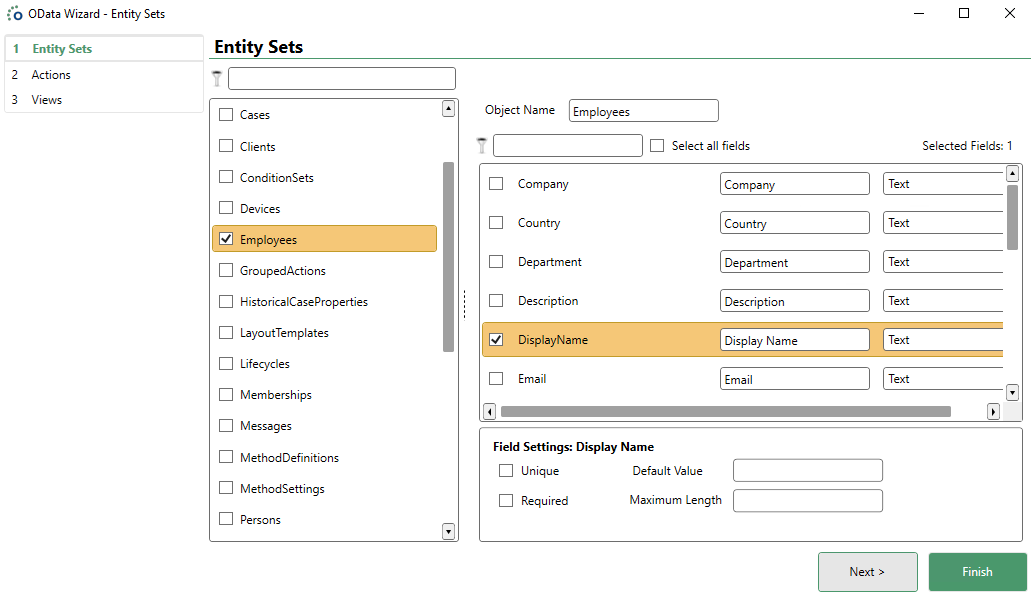
Task: Click the entity set filter funnel icon
Action: click(x=217, y=78)
